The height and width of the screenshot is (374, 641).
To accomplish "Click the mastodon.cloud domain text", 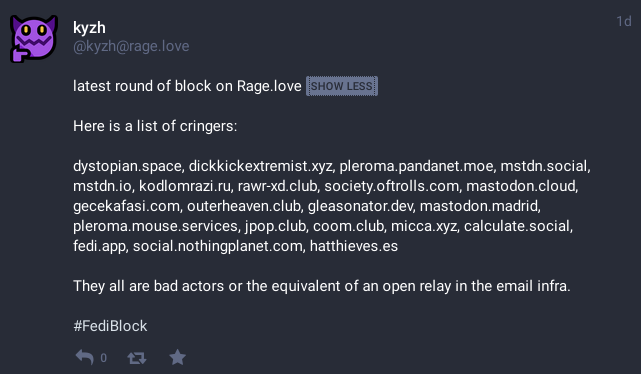I will click(x=520, y=186).
